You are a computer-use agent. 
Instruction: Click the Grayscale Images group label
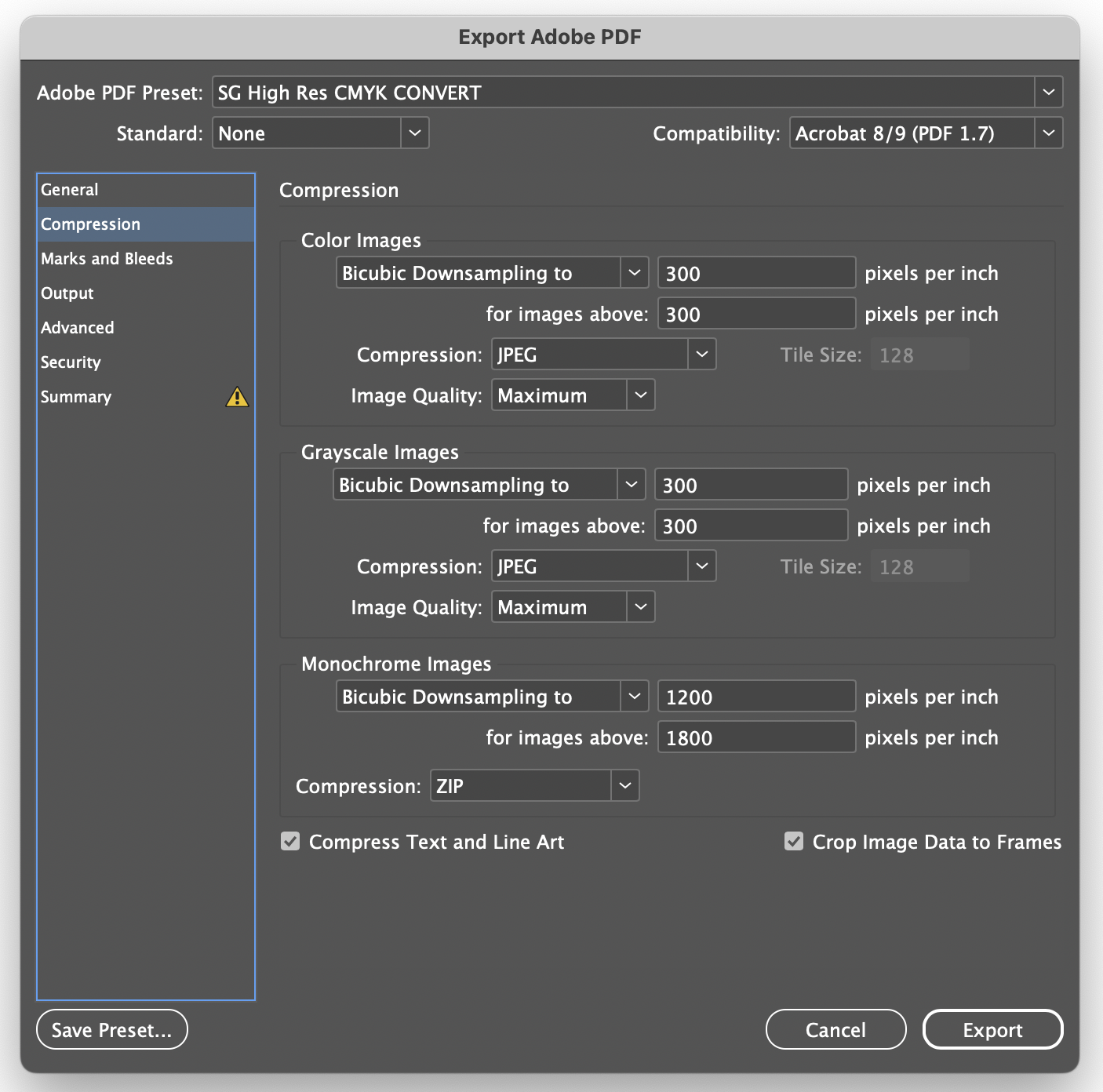point(380,452)
